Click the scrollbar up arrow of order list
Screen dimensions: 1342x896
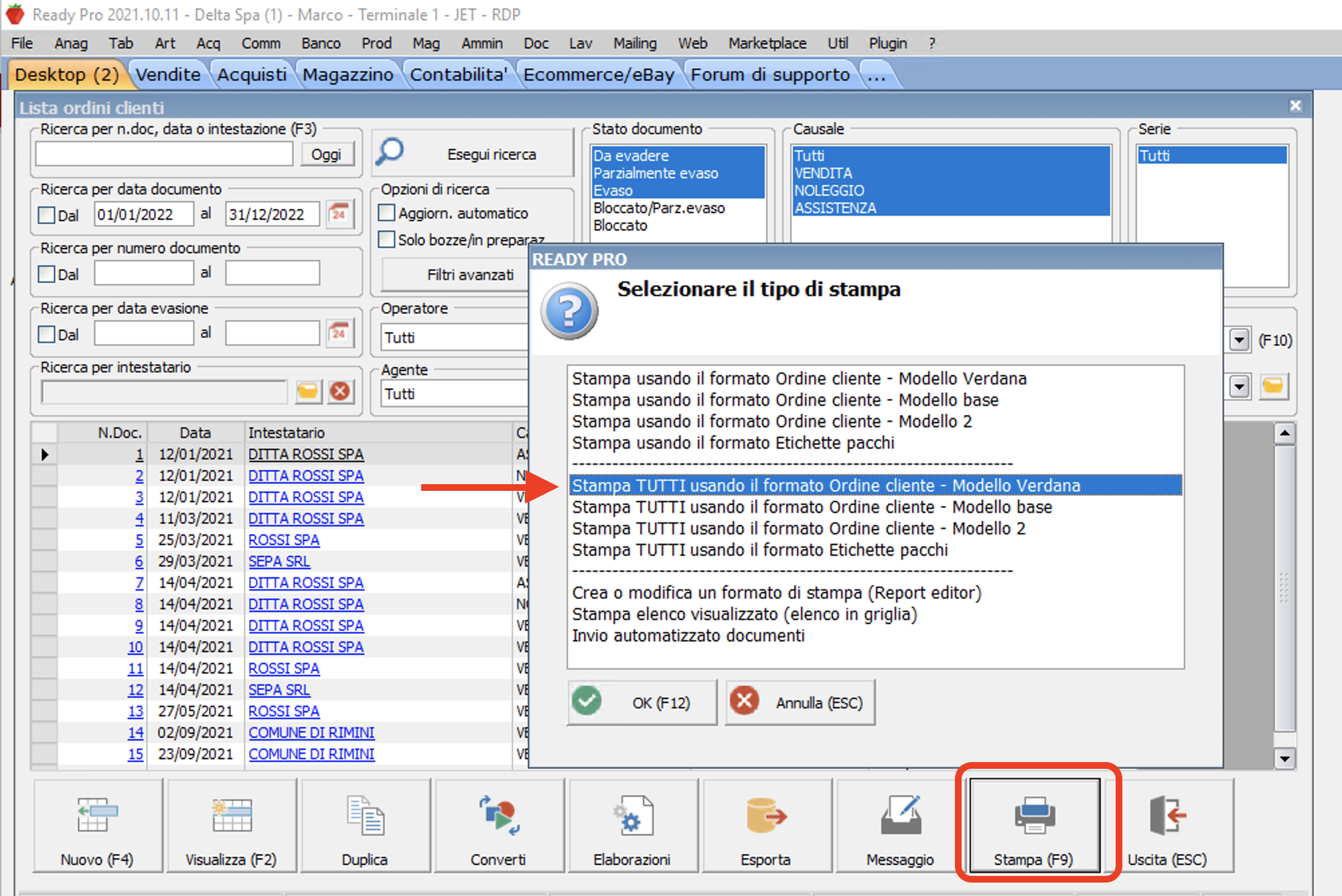(1284, 433)
